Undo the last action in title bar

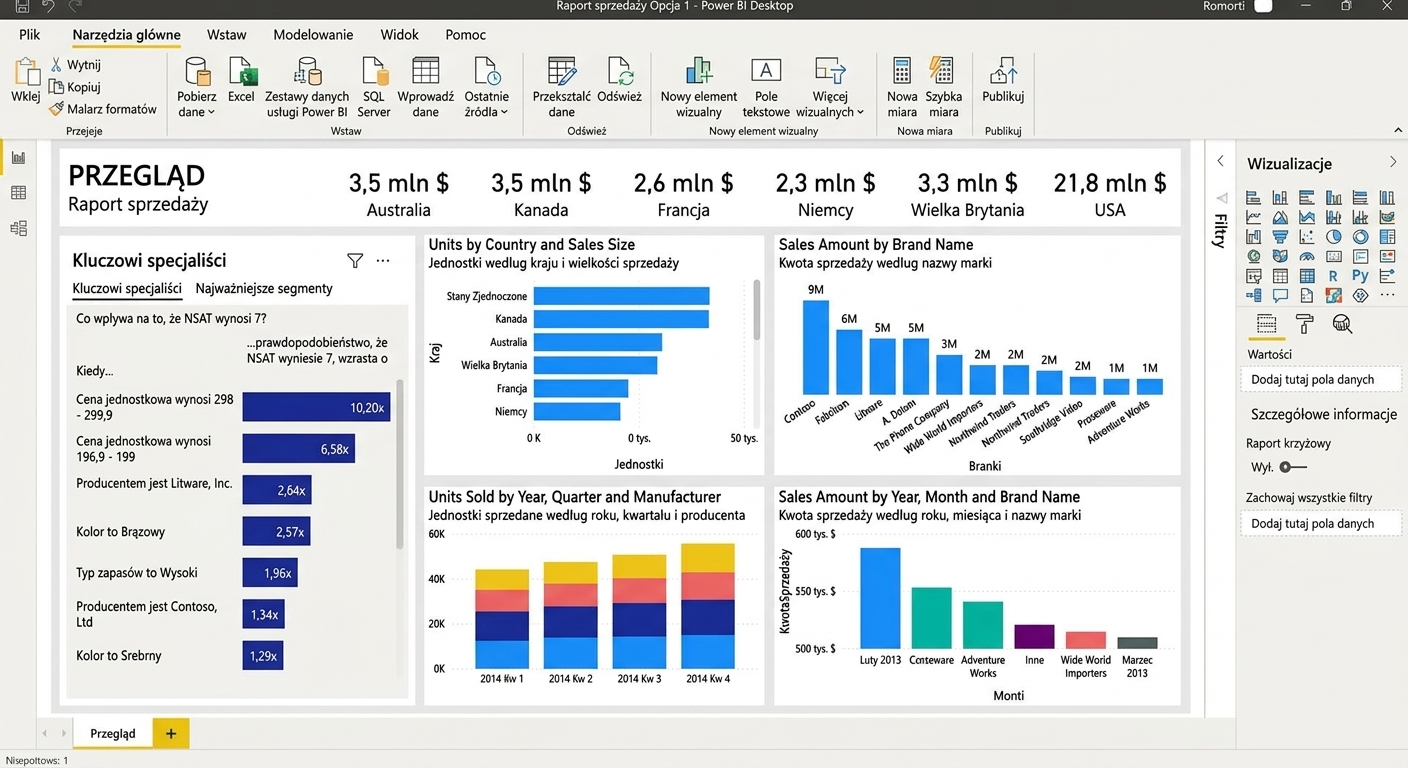tap(48, 6)
